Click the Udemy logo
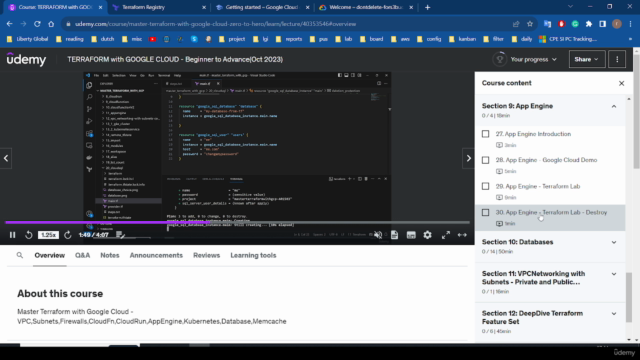This screenshot has width=640, height=360. coord(27,60)
